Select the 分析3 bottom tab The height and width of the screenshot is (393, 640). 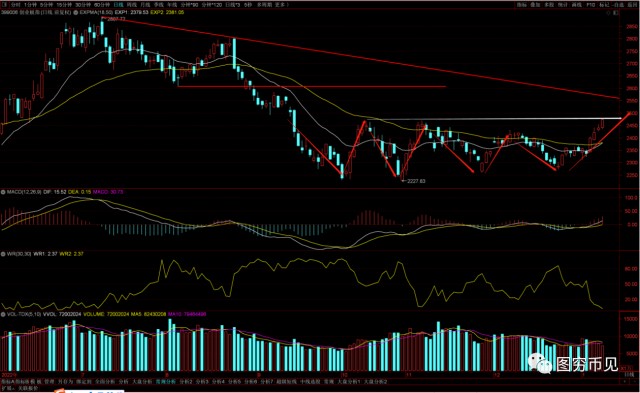pos(201,382)
